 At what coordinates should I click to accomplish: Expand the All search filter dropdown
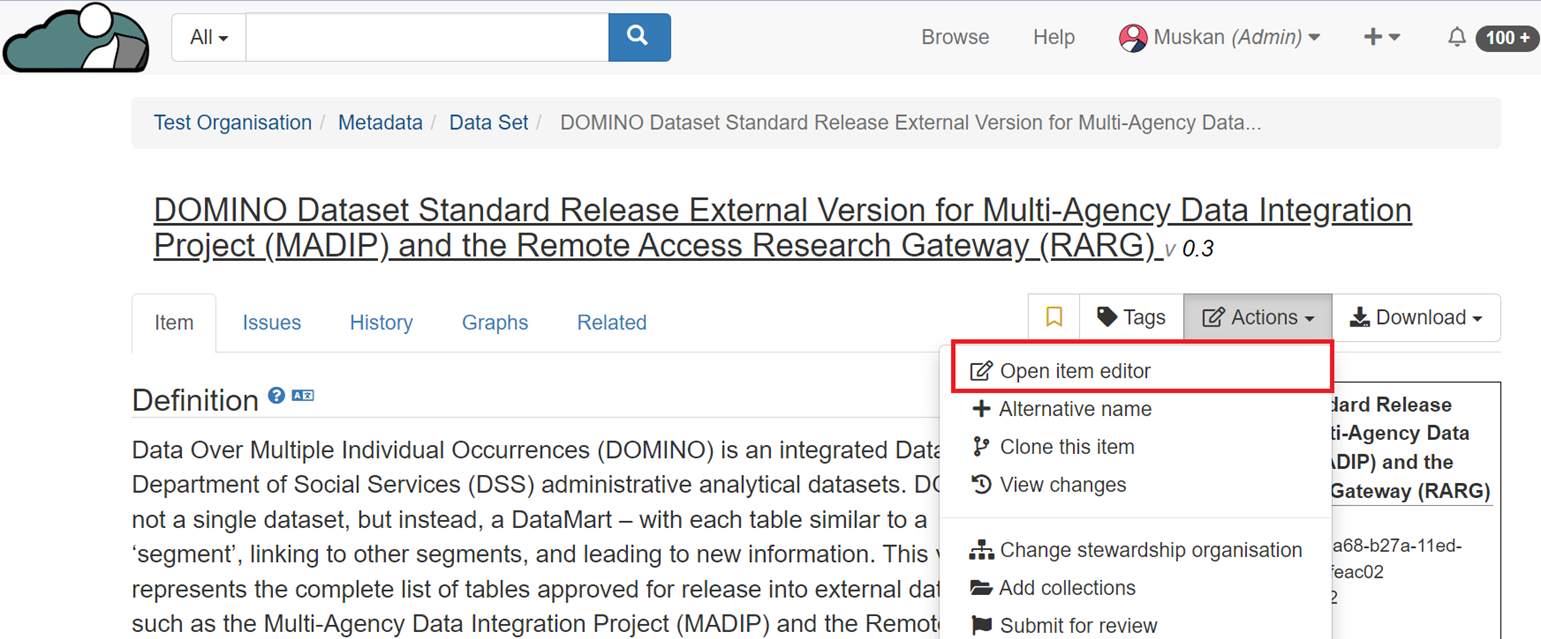(209, 38)
